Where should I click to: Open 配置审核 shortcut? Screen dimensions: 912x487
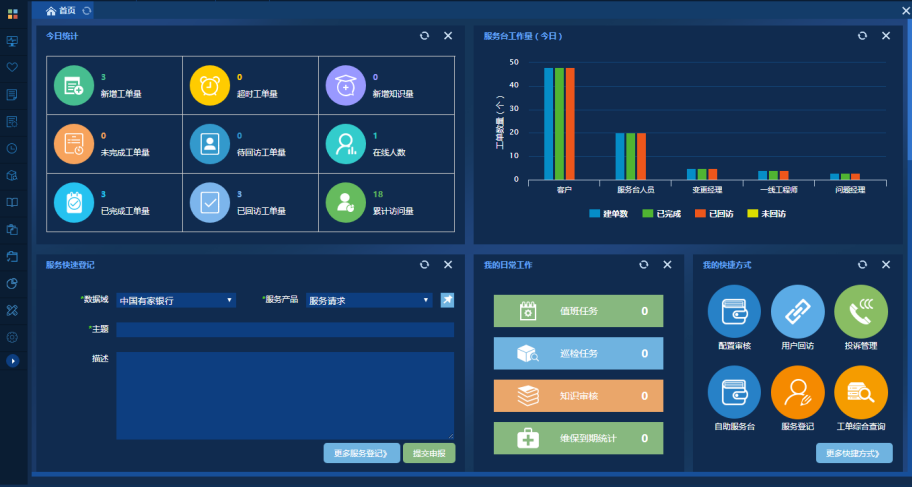pos(734,311)
